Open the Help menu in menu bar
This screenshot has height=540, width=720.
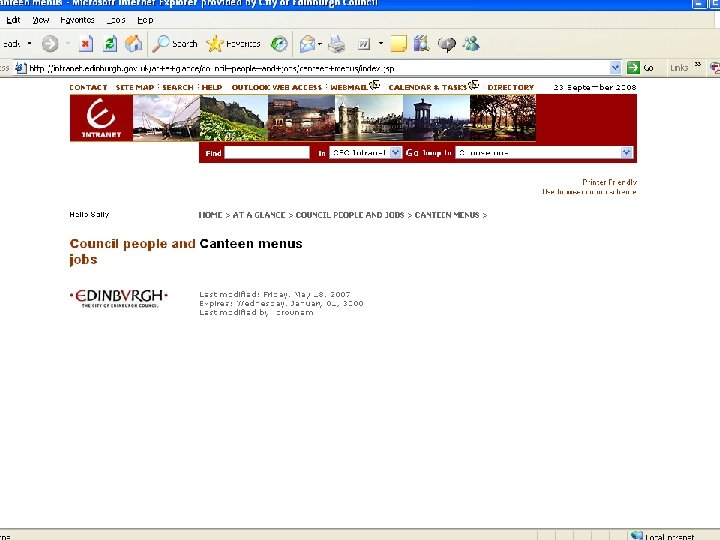click(145, 20)
